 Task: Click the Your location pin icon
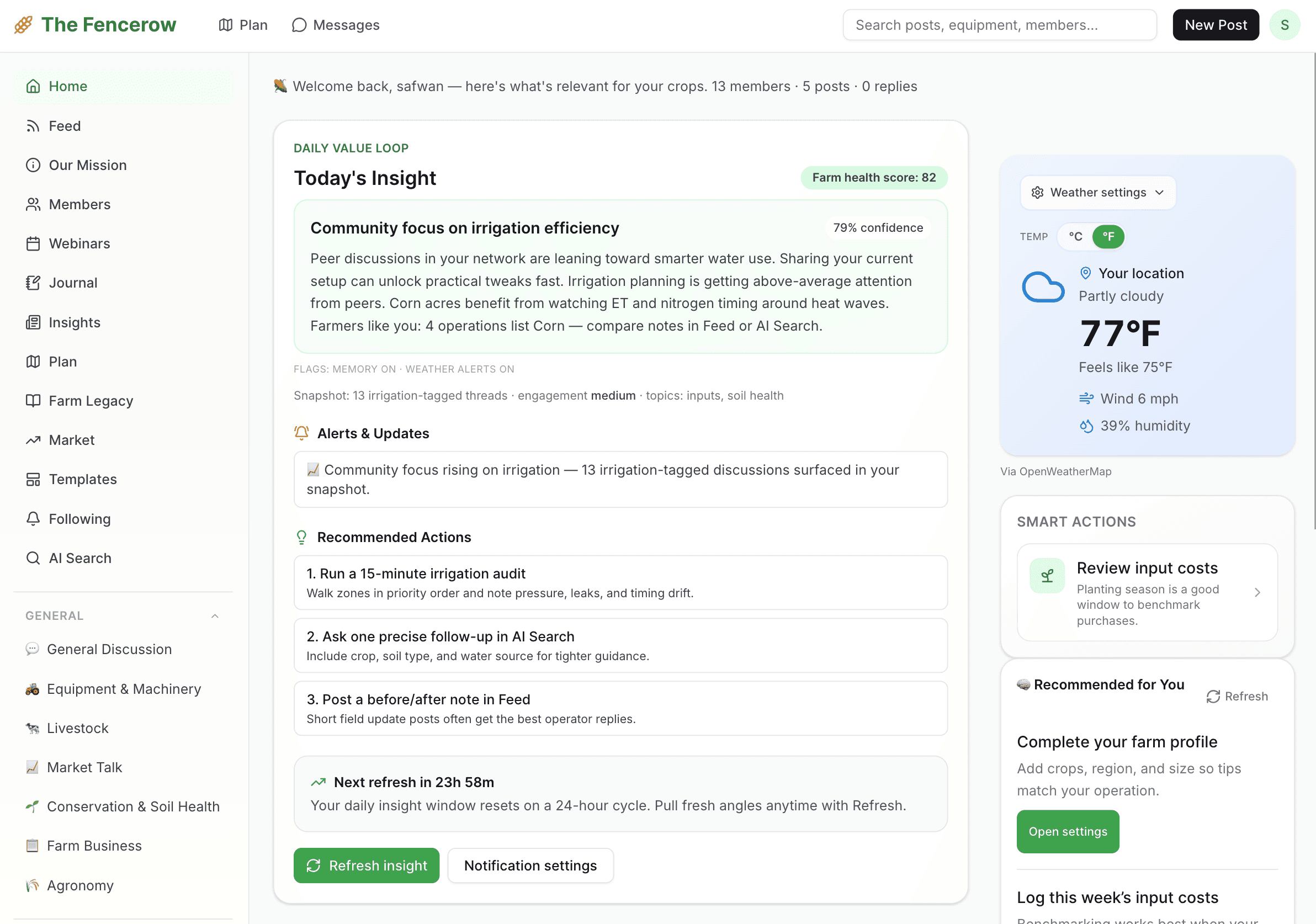coord(1086,273)
